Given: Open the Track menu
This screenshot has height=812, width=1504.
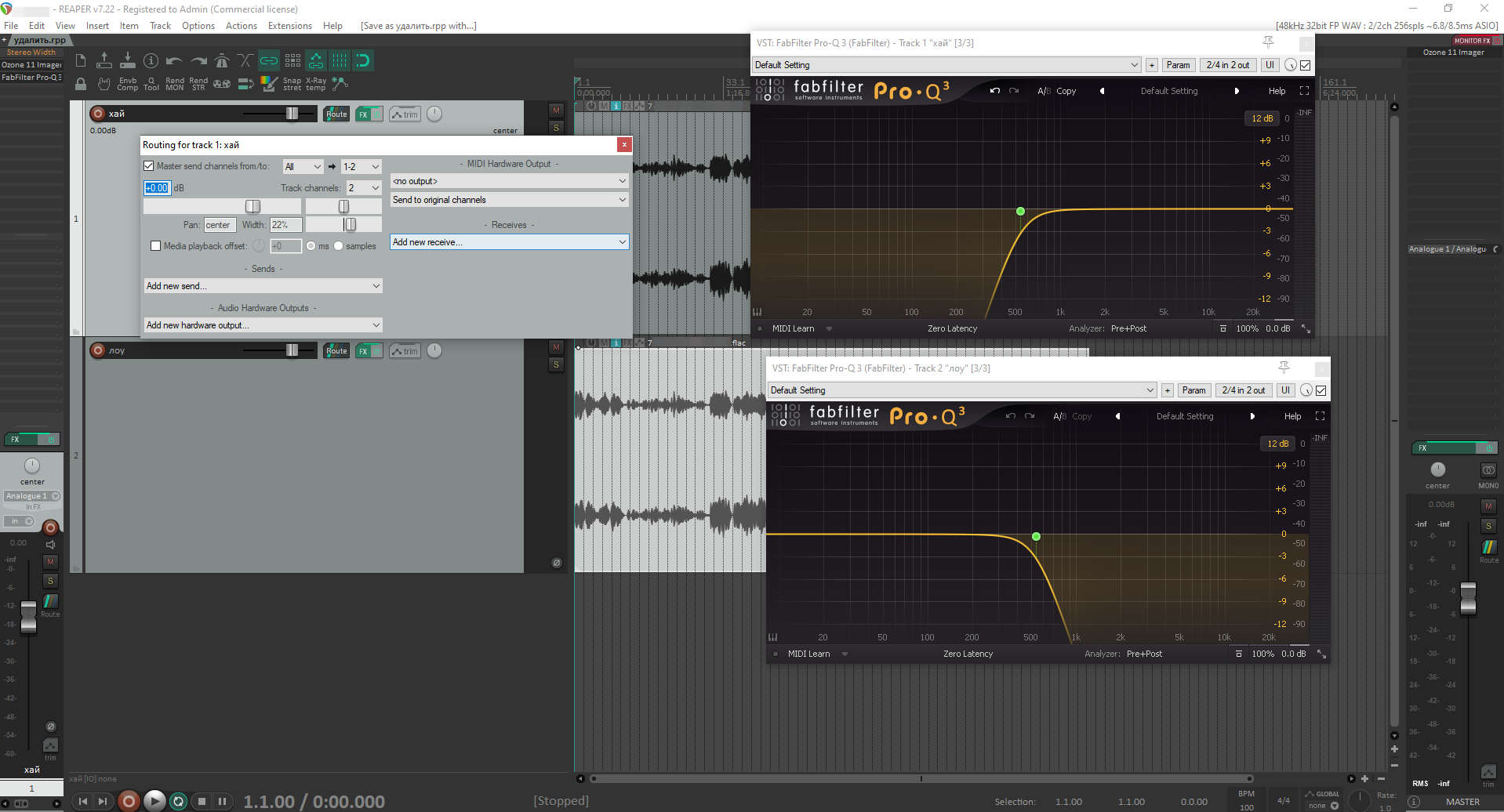Looking at the screenshot, I should (x=160, y=26).
